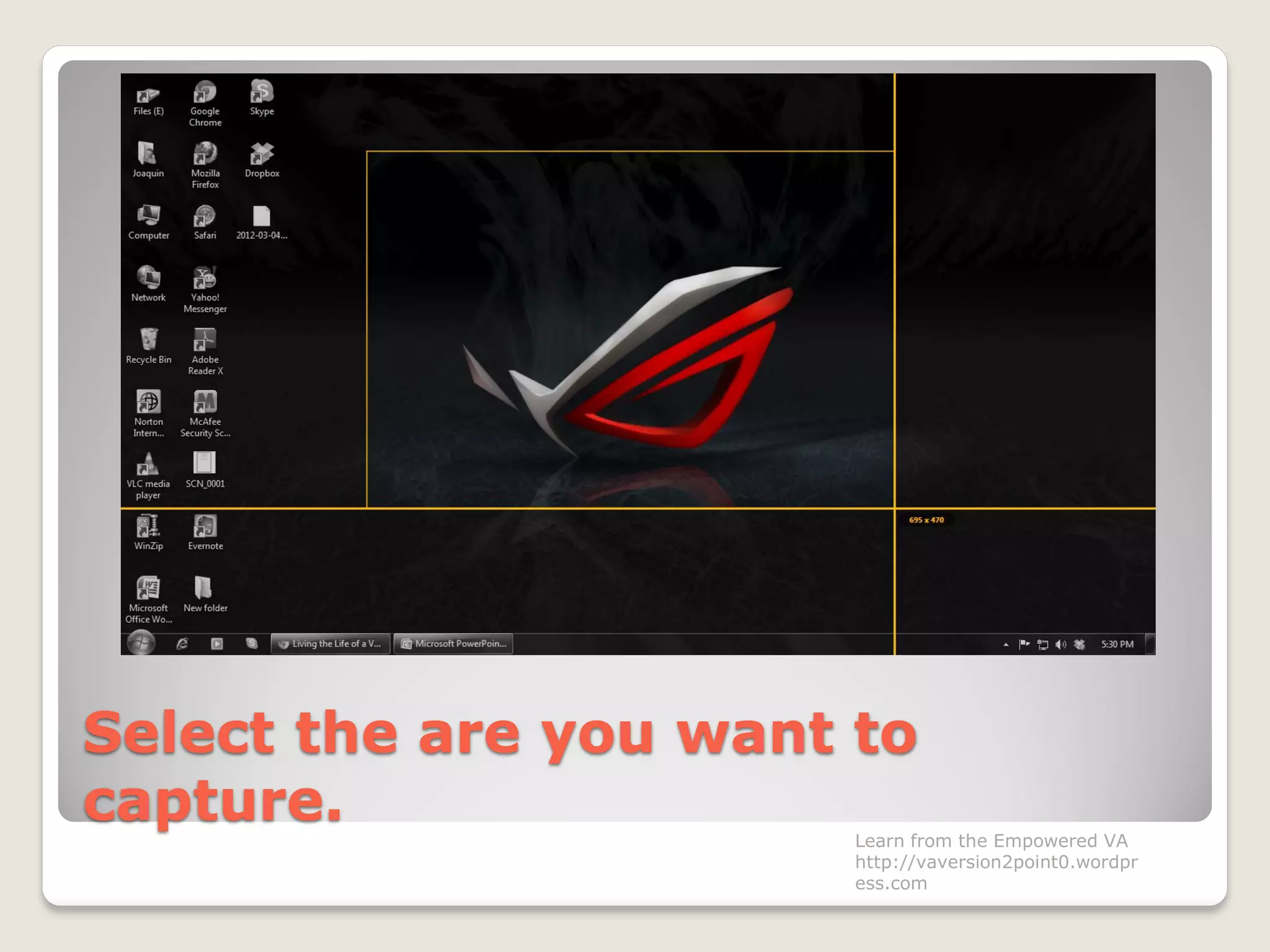Open the Action Center flag icon
Screen dimensions: 1270x952
point(1024,644)
